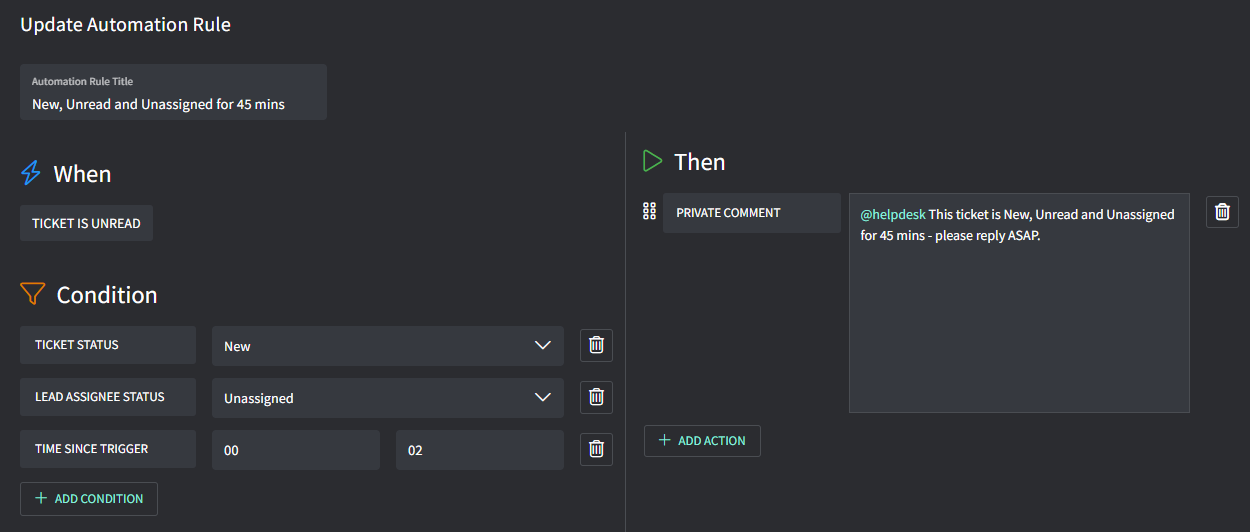Click the Private Comment action label
1250x532 pixels.
751,213
